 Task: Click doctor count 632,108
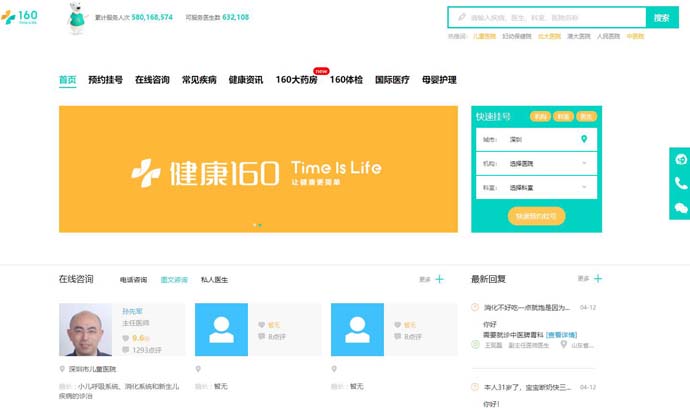point(235,17)
